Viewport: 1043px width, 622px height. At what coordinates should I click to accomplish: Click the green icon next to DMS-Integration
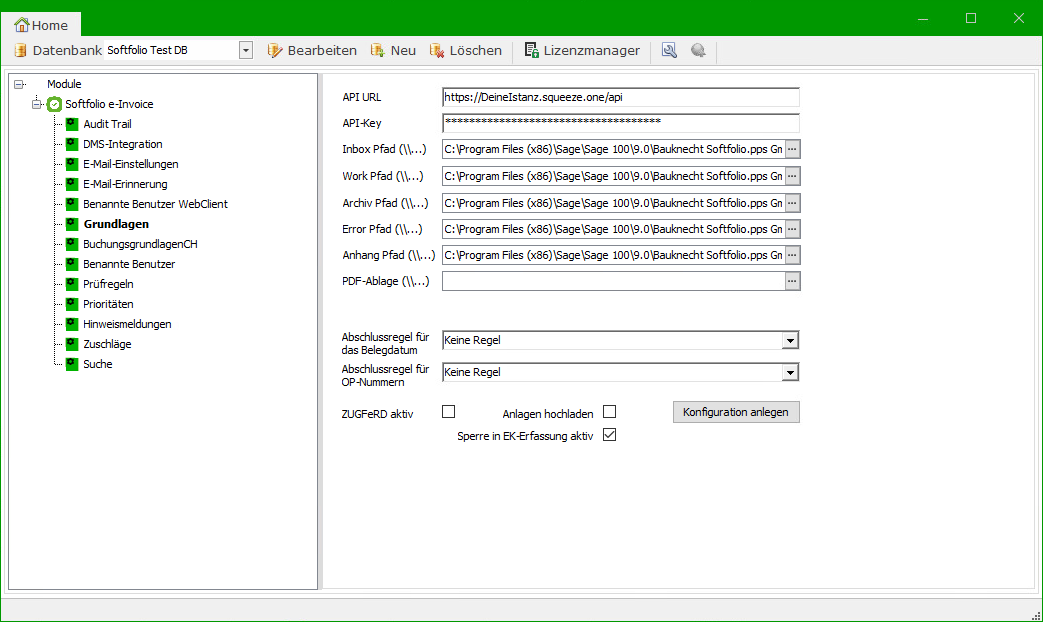pos(72,144)
